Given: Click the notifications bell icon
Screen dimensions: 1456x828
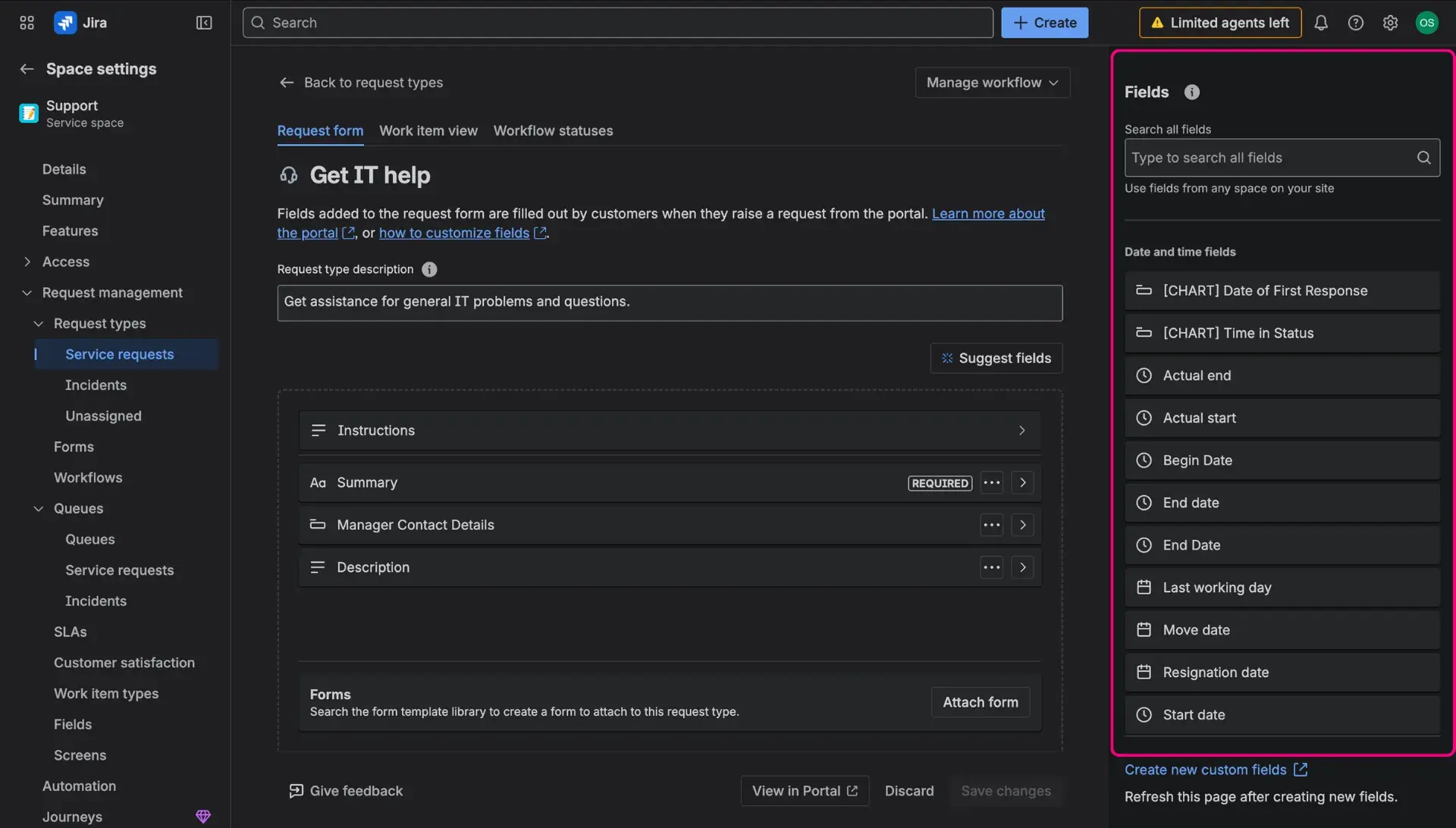Looking at the screenshot, I should 1321,22.
